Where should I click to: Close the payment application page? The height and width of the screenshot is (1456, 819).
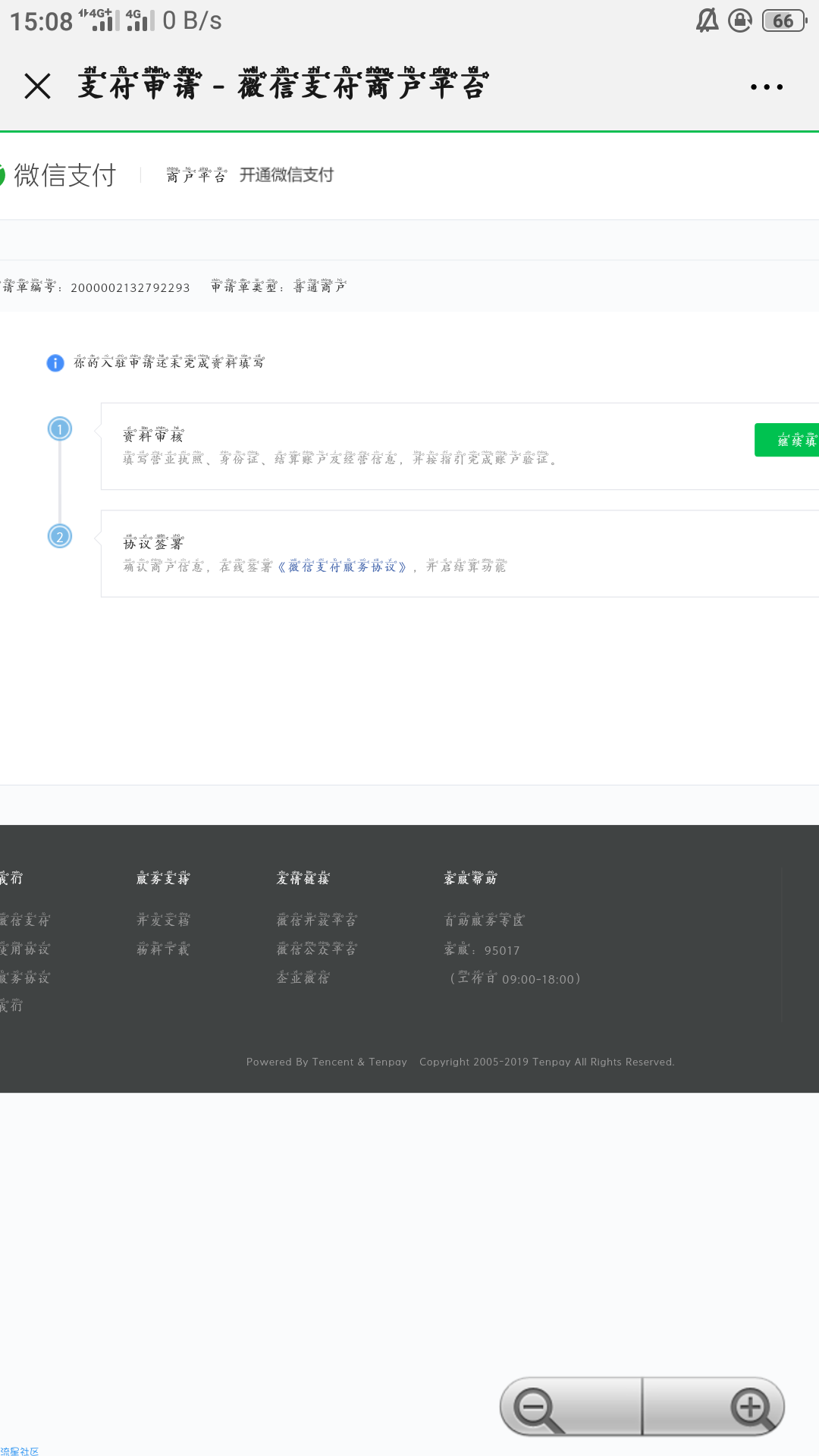(x=37, y=86)
